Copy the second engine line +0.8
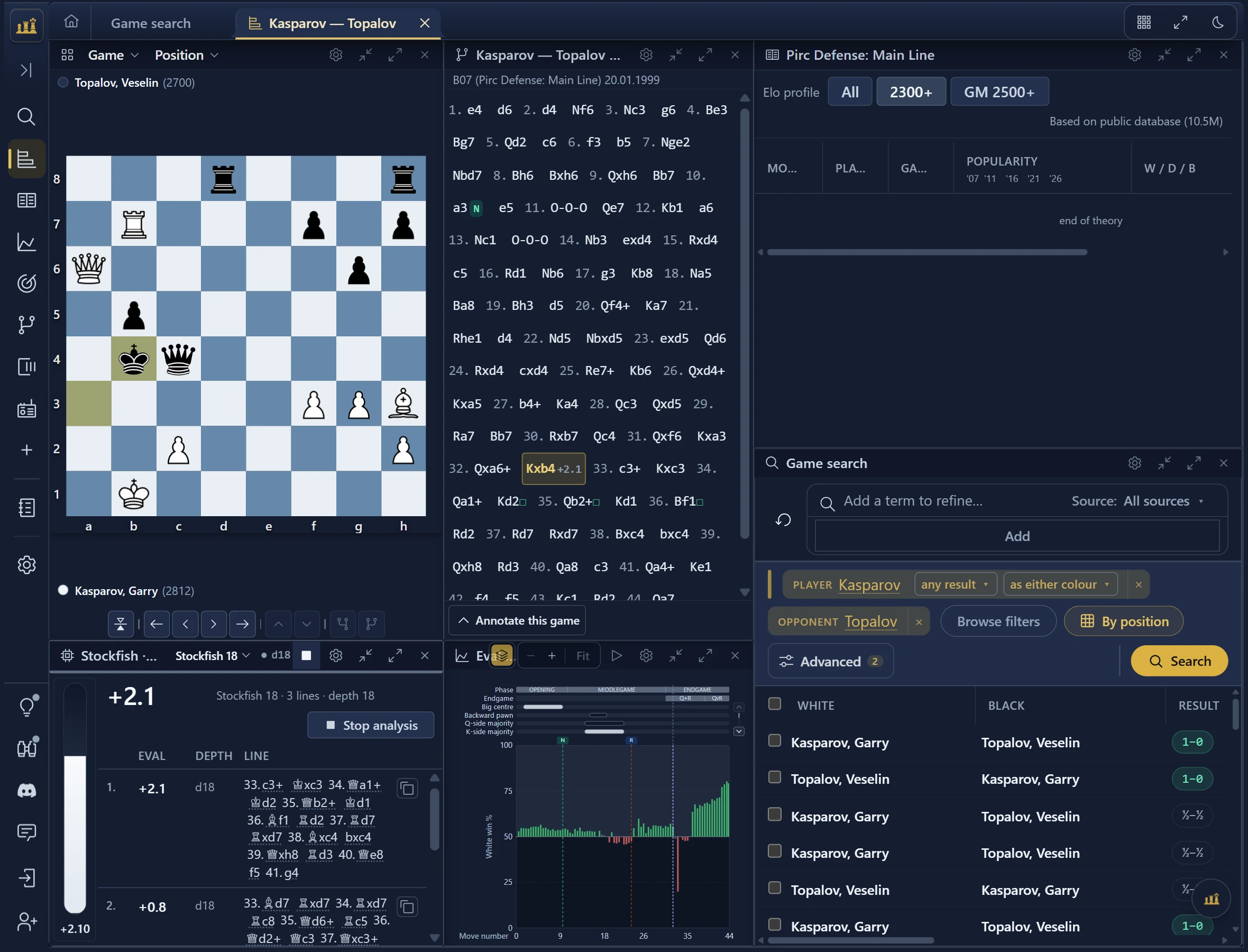 tap(407, 907)
